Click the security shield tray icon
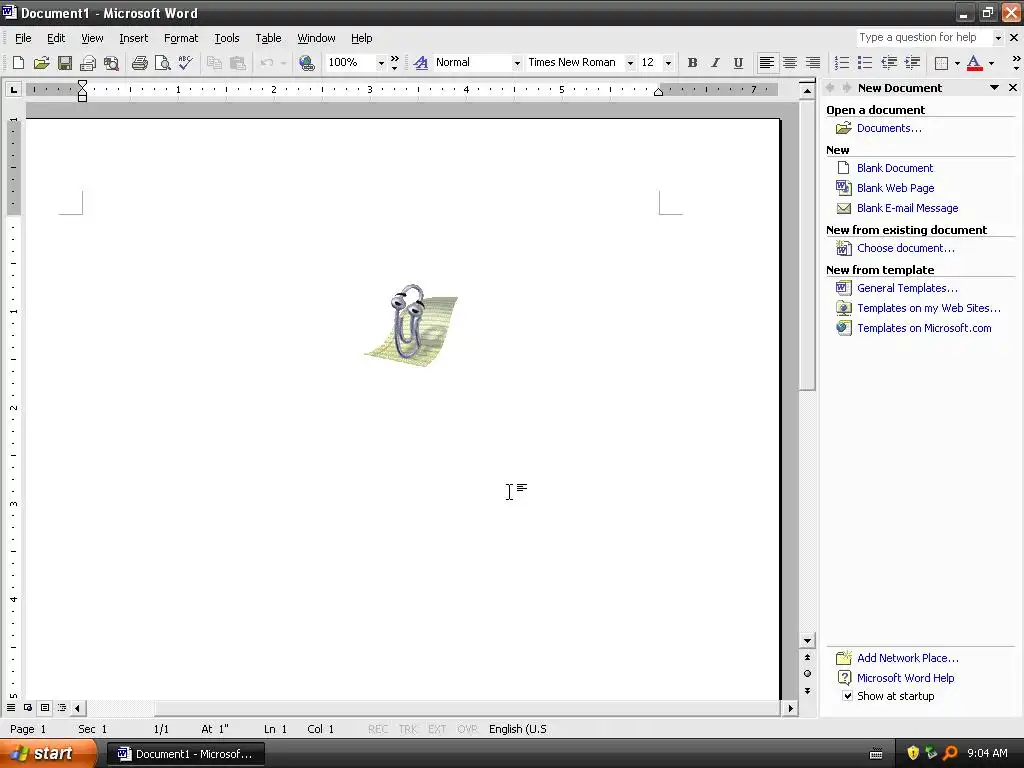The height and width of the screenshot is (768, 1024). [x=913, y=754]
